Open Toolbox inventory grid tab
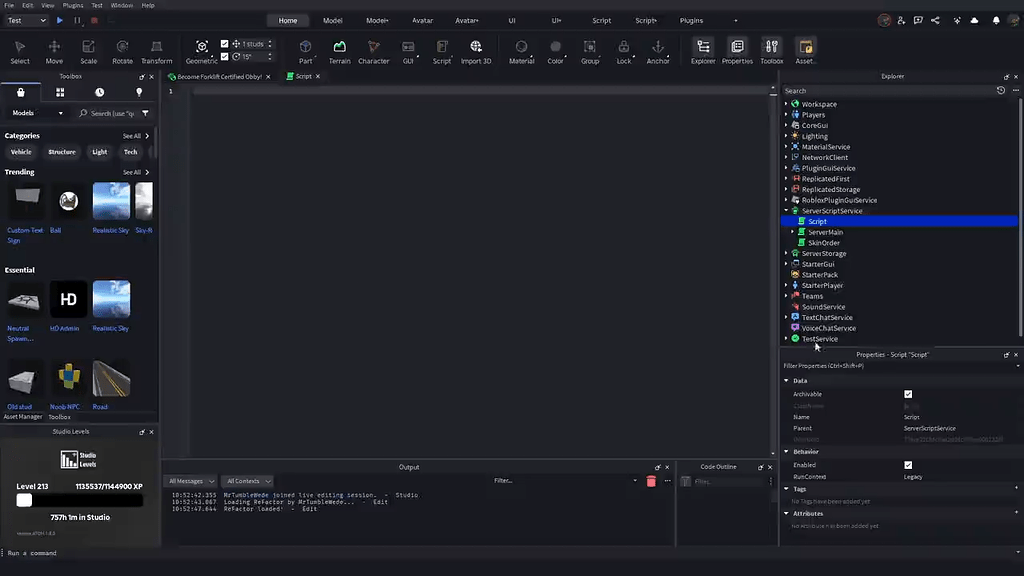Screen dimensions: 1024x576 [60, 92]
